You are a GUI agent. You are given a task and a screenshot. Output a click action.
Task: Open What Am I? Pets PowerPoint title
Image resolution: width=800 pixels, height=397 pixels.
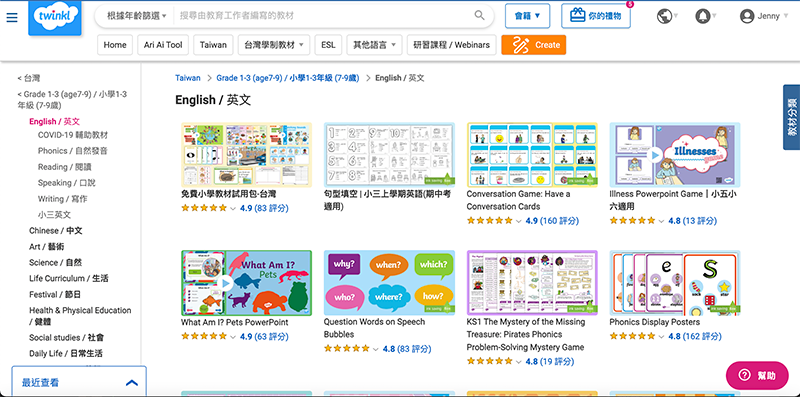pos(235,322)
